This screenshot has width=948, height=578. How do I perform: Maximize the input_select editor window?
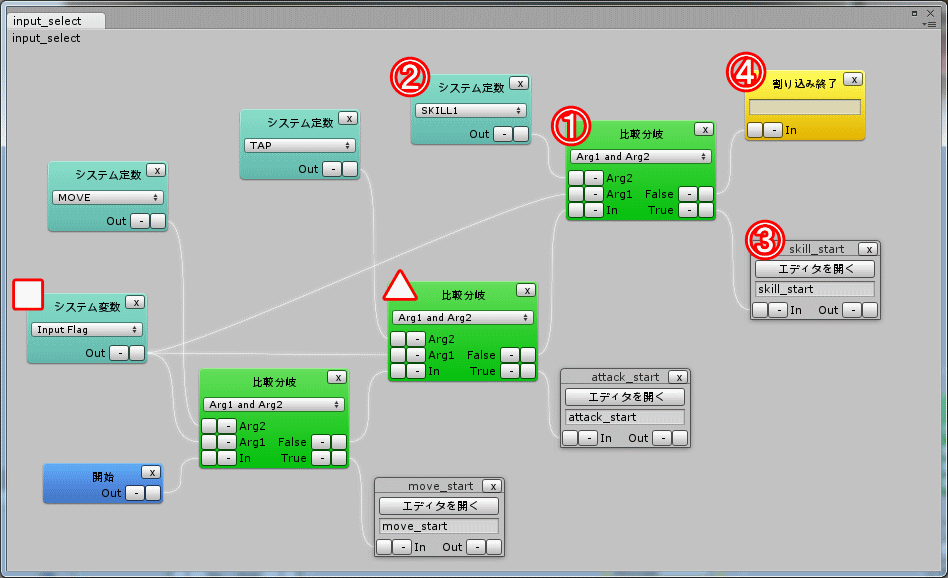point(914,13)
